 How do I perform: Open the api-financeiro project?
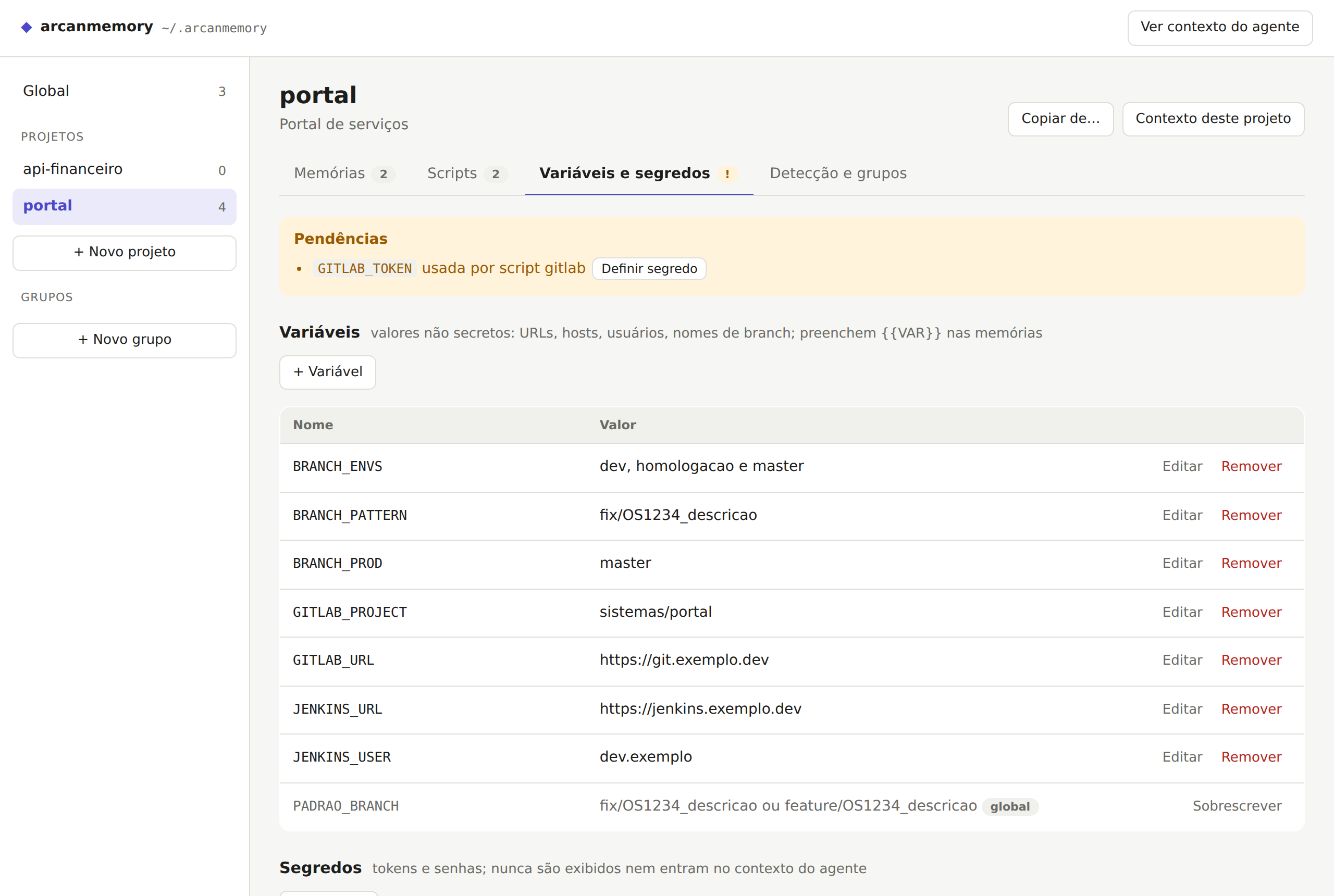point(124,170)
